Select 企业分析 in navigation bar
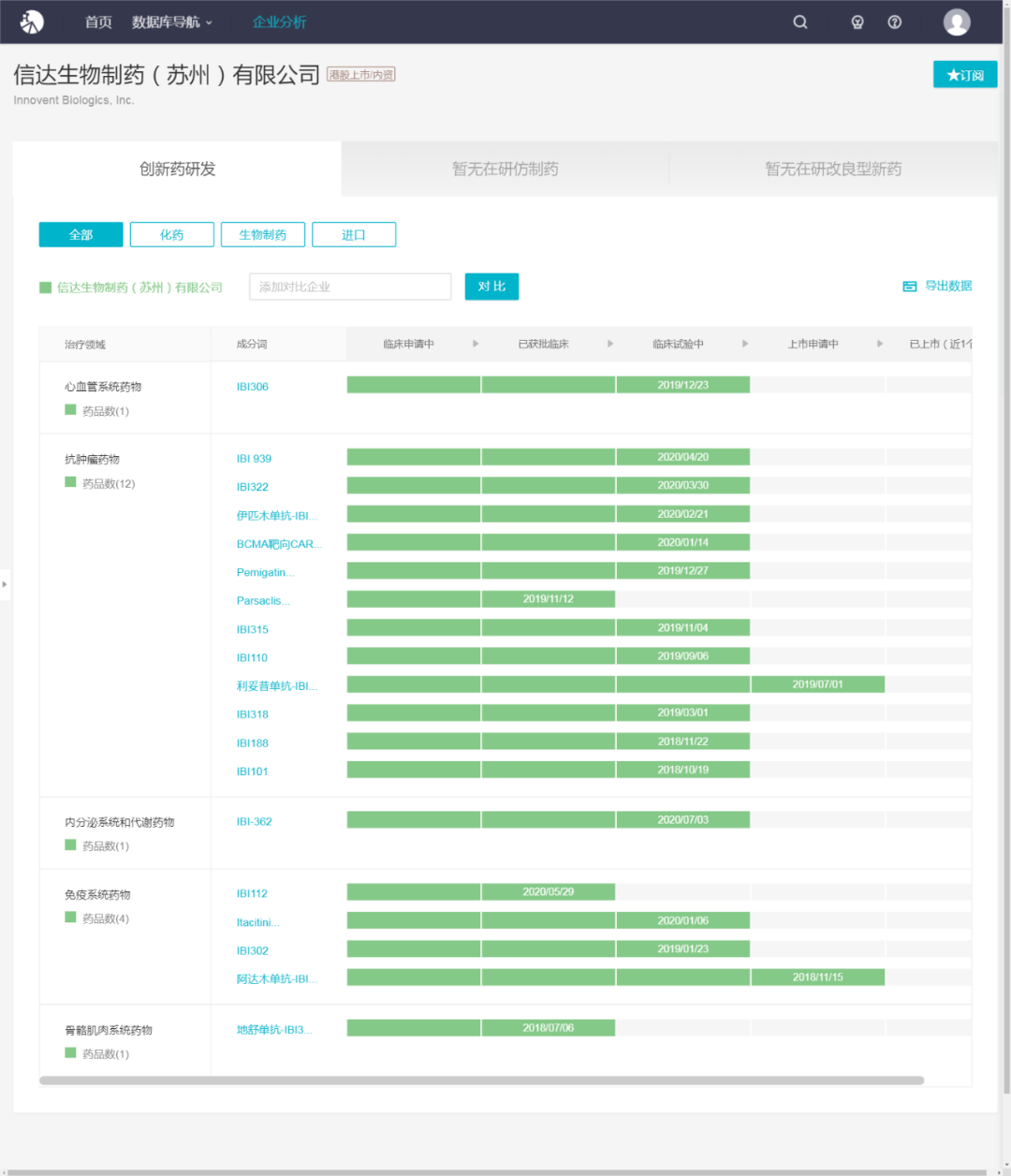The image size is (1011, 1176). (279, 22)
